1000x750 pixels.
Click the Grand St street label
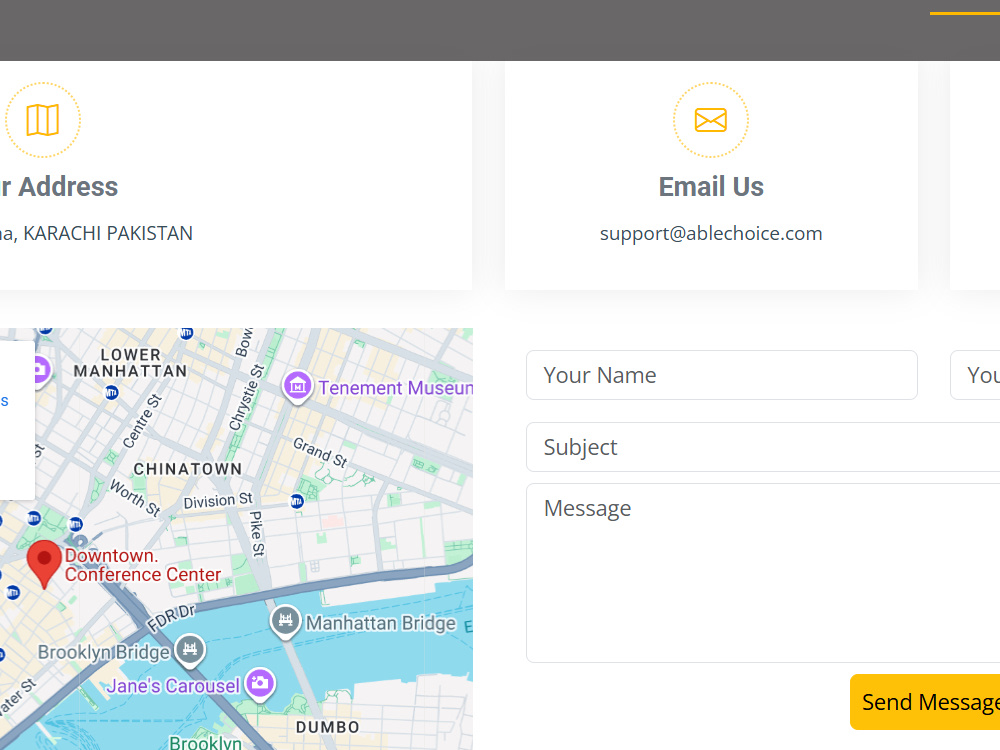(x=320, y=452)
